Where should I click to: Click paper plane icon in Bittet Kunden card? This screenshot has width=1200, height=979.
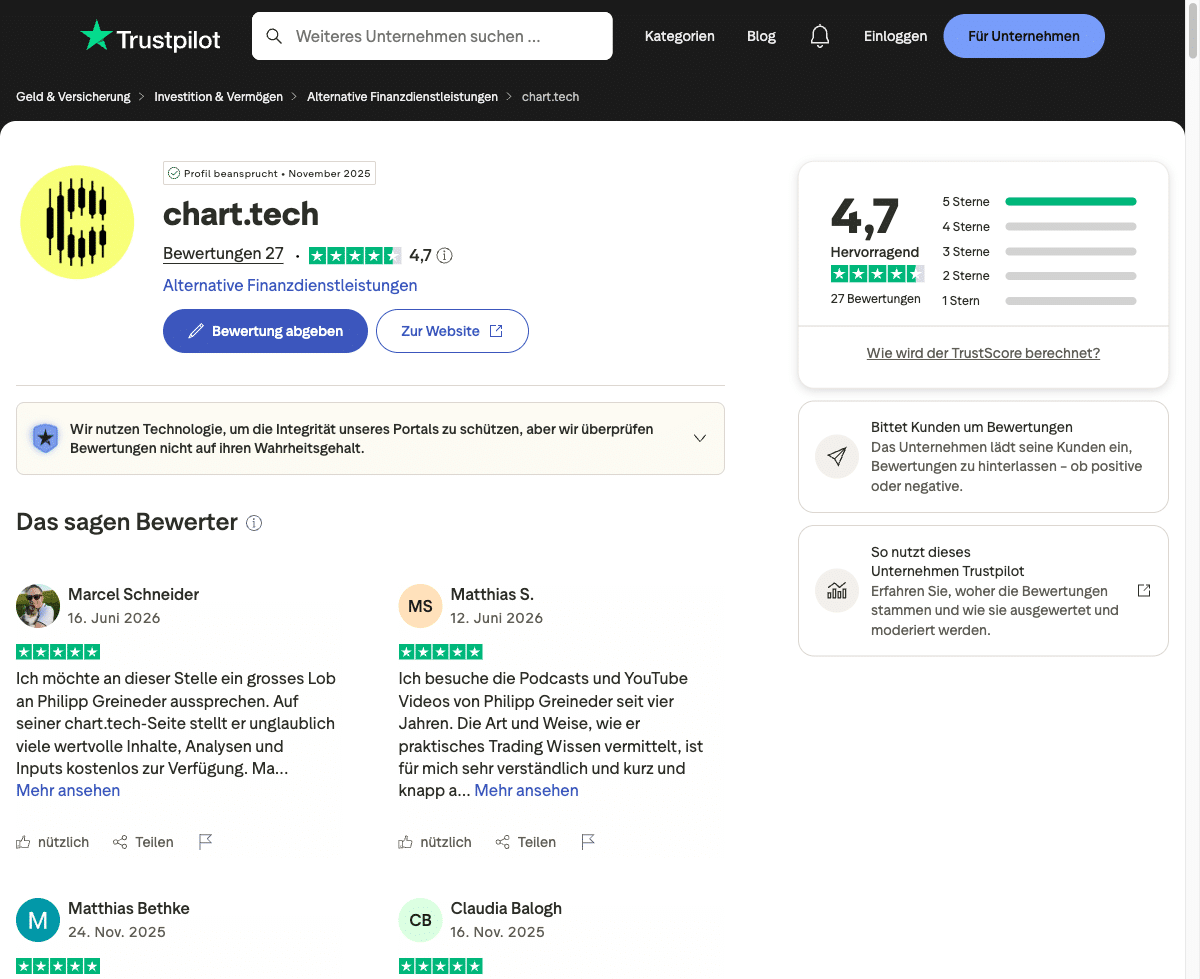837,456
